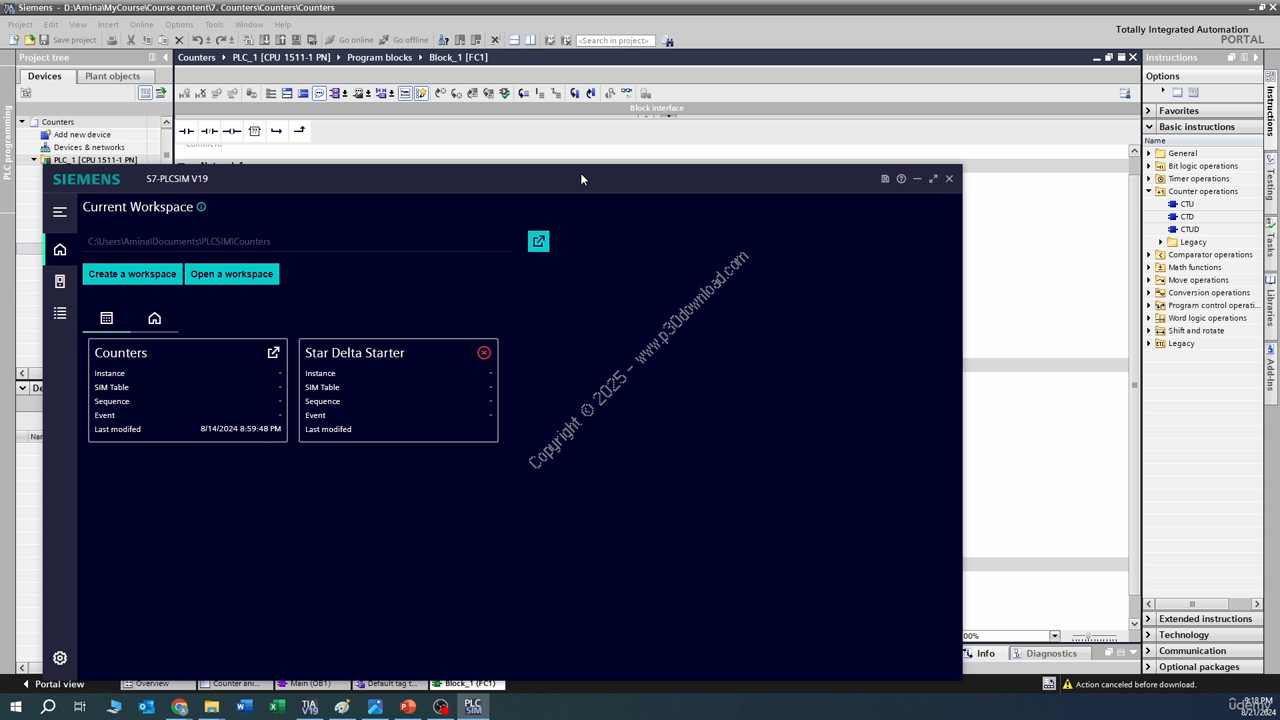Select the recent workspaces calendar tab

coord(107,318)
